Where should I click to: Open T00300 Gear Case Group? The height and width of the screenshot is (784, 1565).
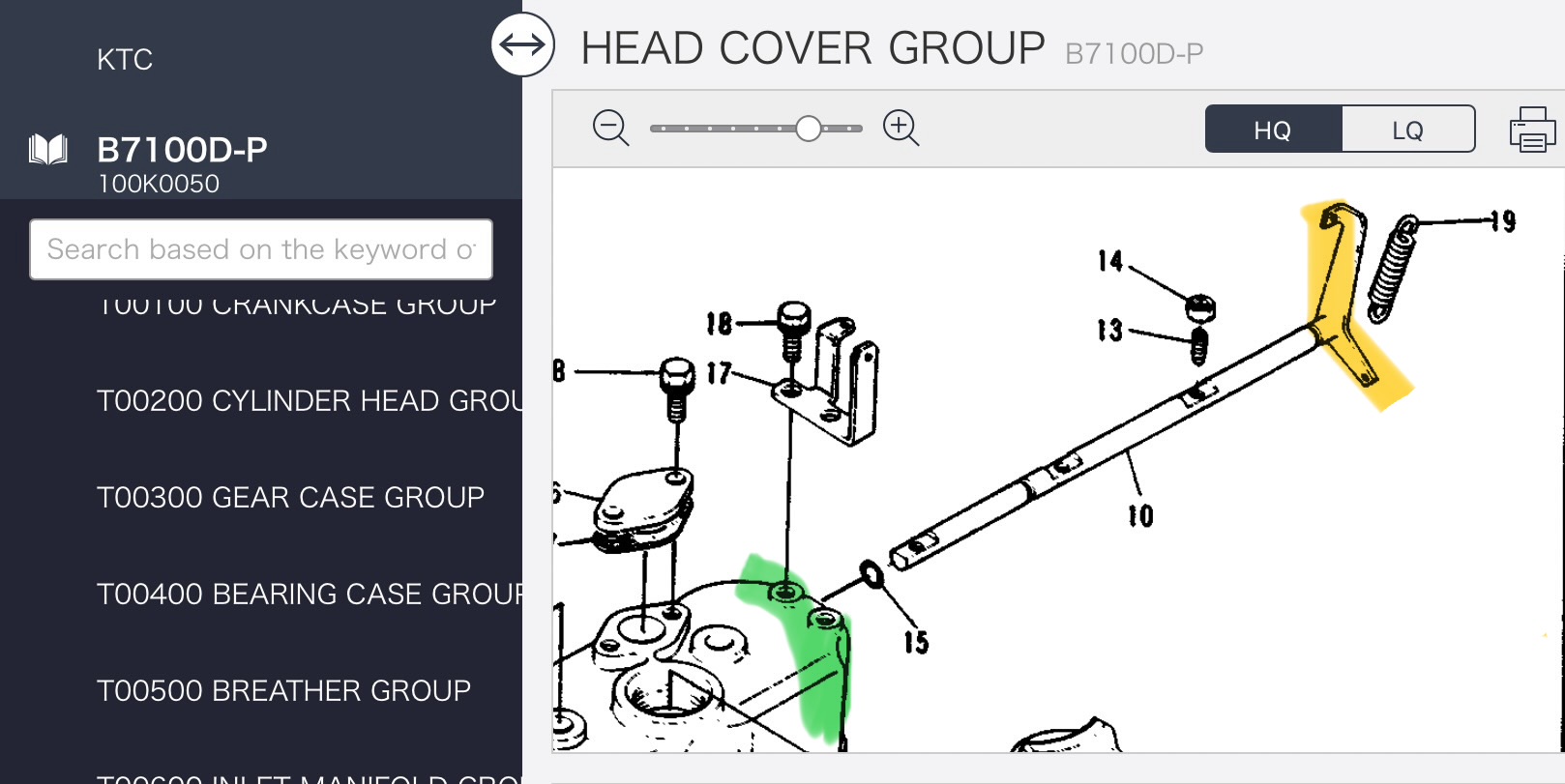[x=290, y=497]
